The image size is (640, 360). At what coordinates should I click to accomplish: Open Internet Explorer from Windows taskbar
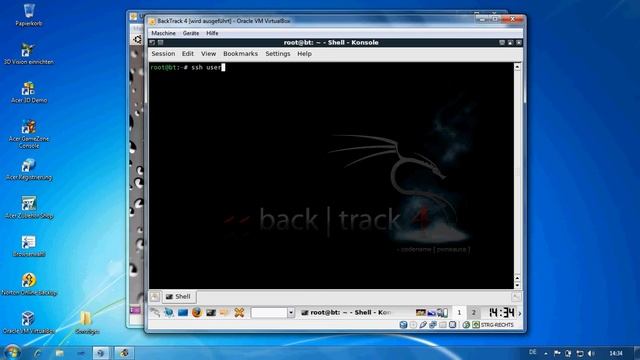pos(38,353)
